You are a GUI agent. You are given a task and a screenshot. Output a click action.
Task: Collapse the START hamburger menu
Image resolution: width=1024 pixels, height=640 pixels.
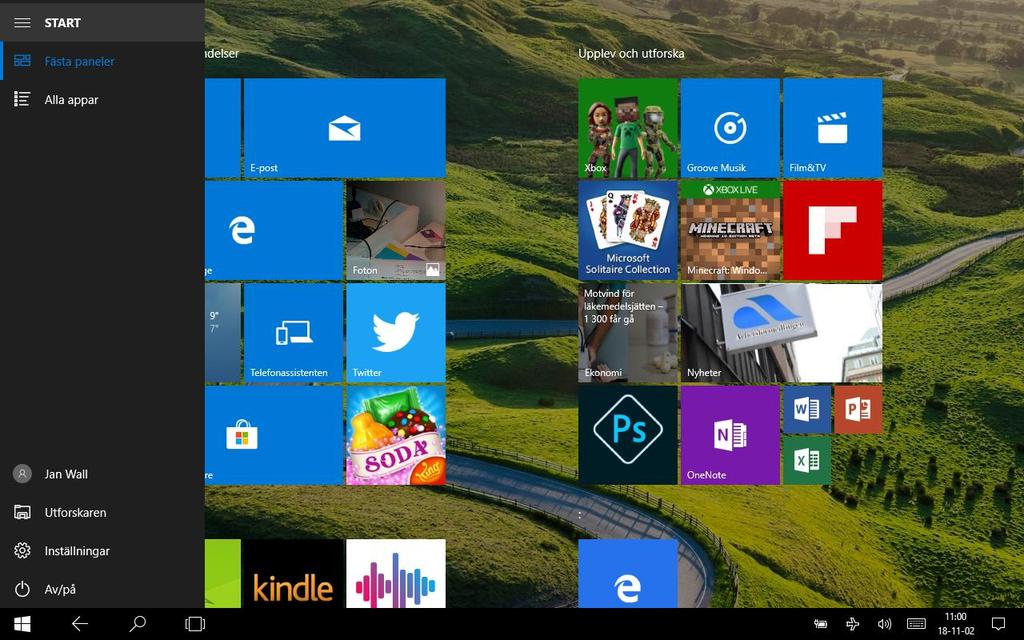(22, 23)
